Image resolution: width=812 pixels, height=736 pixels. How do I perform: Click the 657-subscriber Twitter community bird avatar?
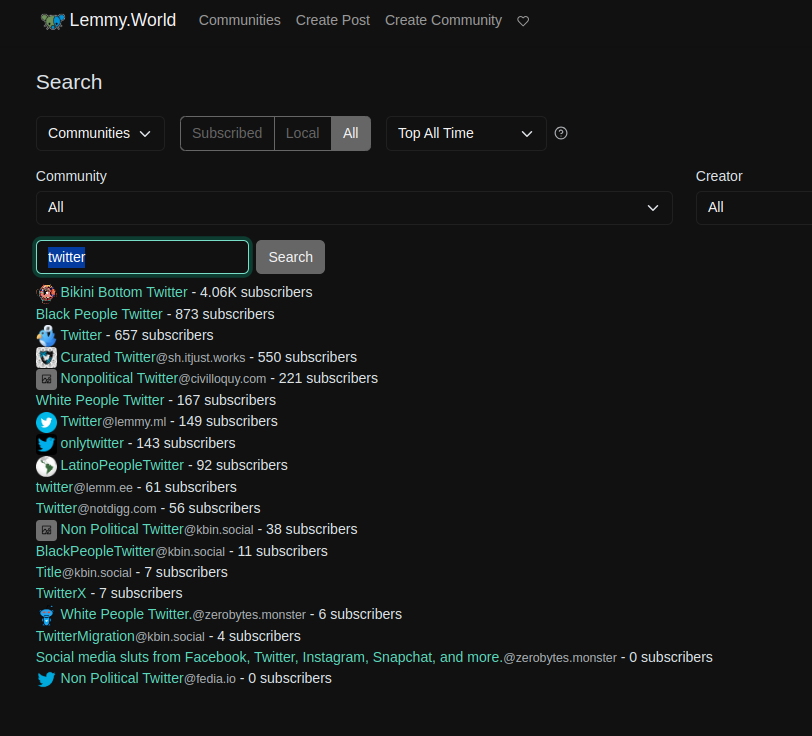point(46,336)
